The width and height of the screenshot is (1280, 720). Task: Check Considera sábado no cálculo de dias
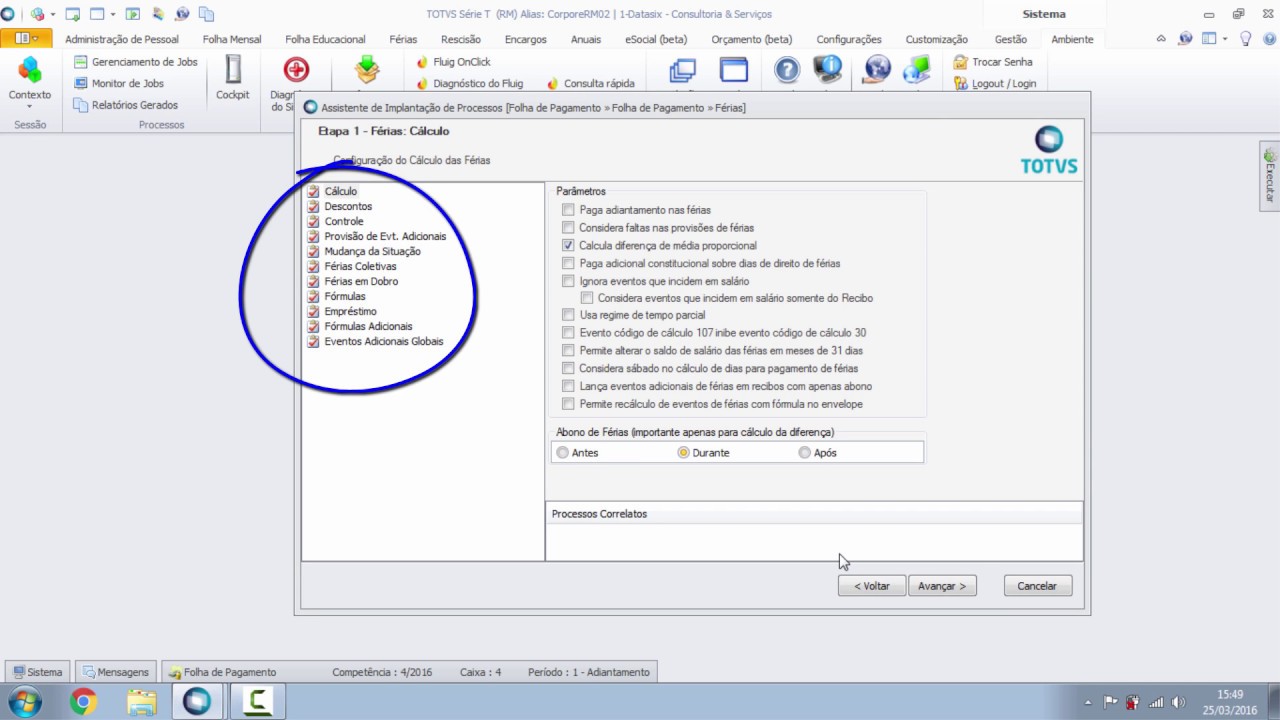coord(569,369)
